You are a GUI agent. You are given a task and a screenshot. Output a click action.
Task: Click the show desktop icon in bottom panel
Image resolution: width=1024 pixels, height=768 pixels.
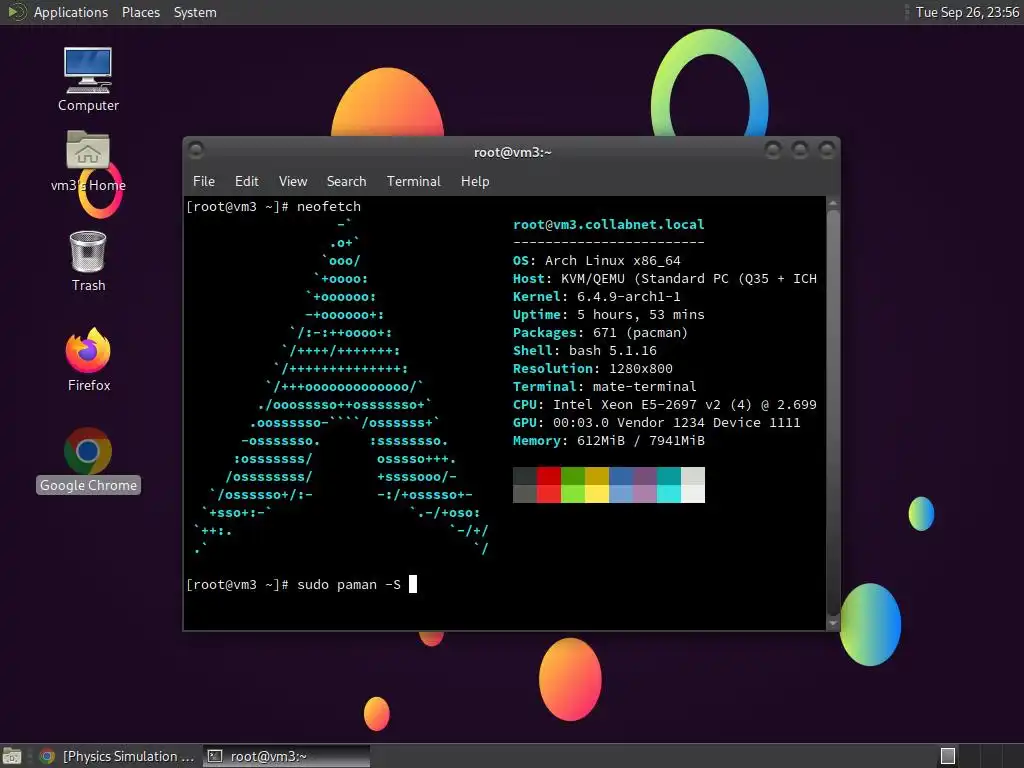click(12, 756)
